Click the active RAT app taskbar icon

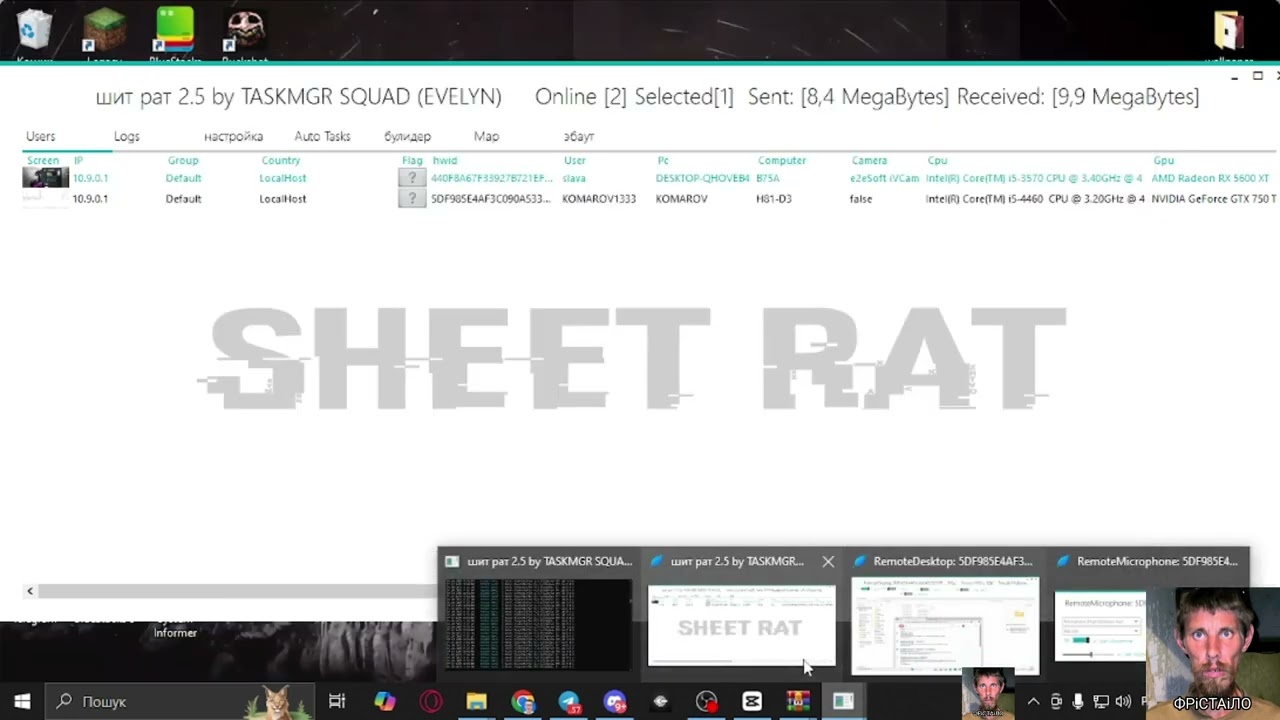pos(843,702)
